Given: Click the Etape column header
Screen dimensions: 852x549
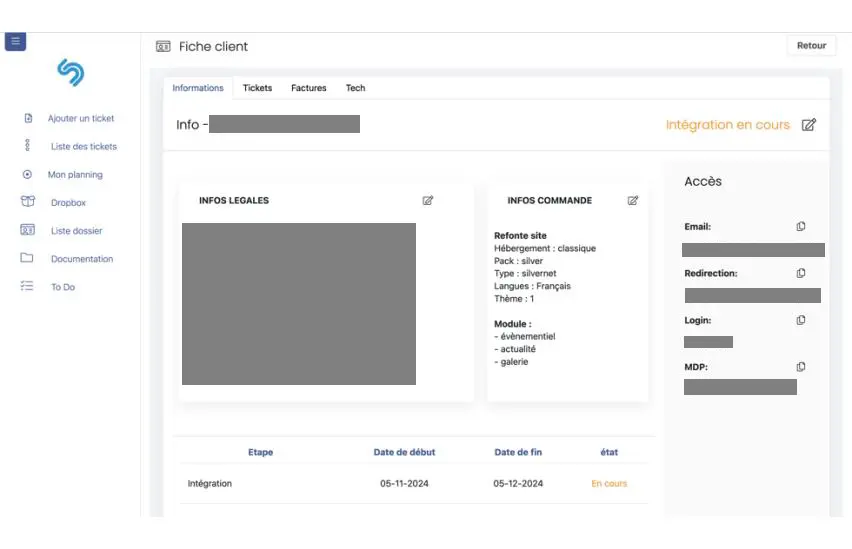Looking at the screenshot, I should [260, 452].
